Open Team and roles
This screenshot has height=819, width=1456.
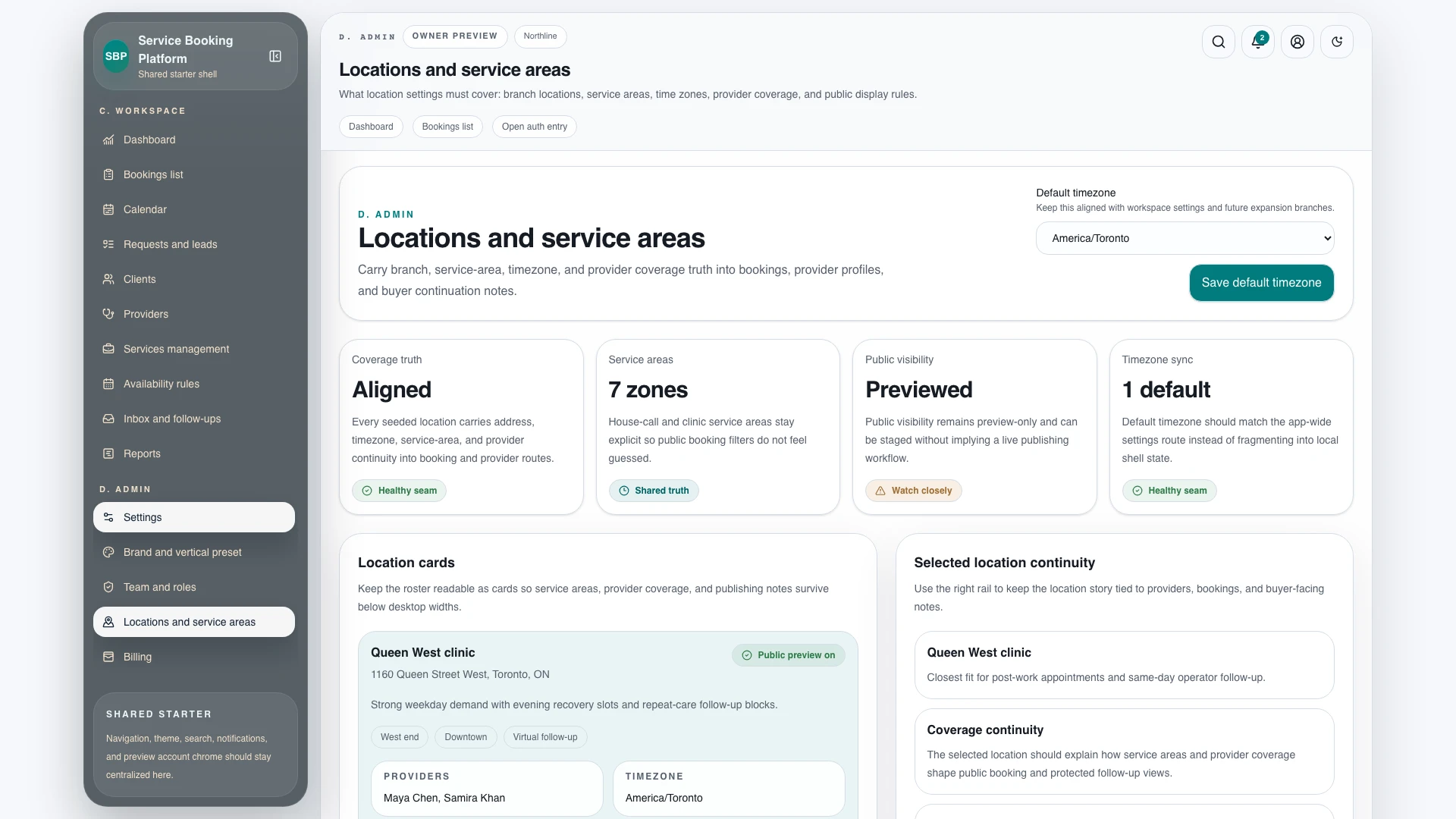194,587
